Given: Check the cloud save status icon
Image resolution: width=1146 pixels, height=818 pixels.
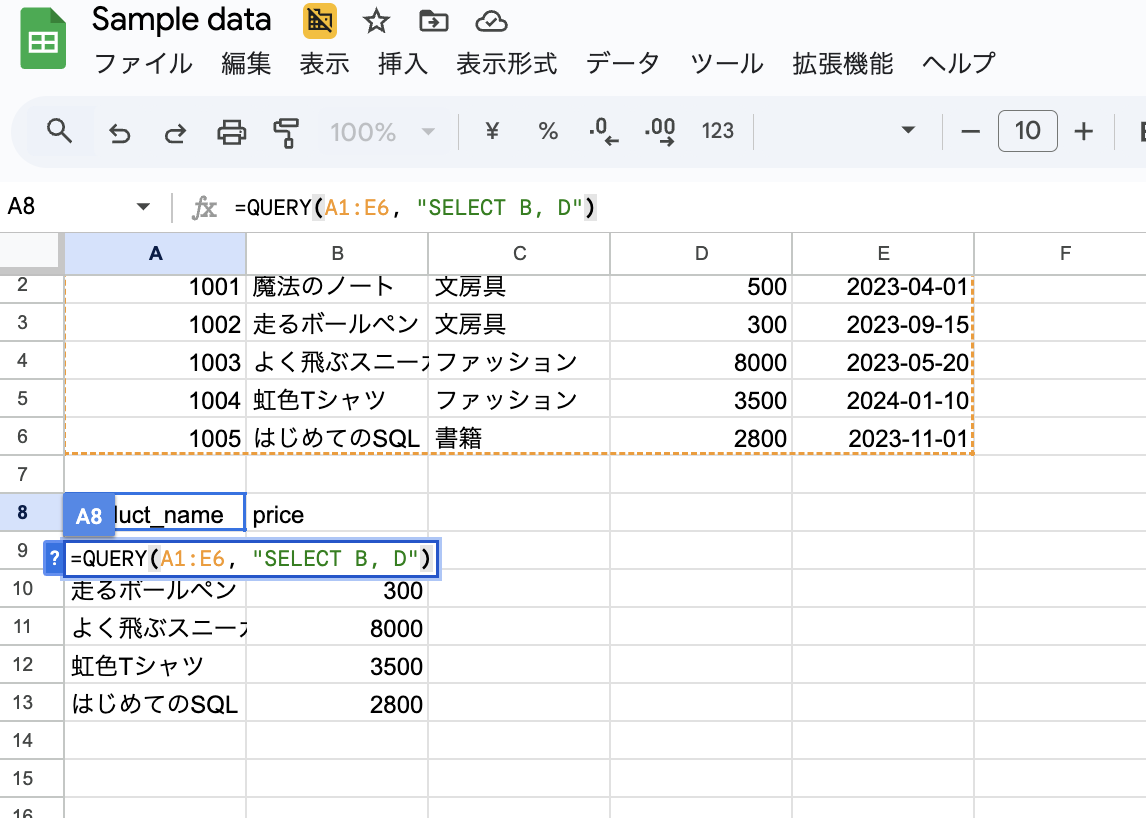Looking at the screenshot, I should click(490, 21).
